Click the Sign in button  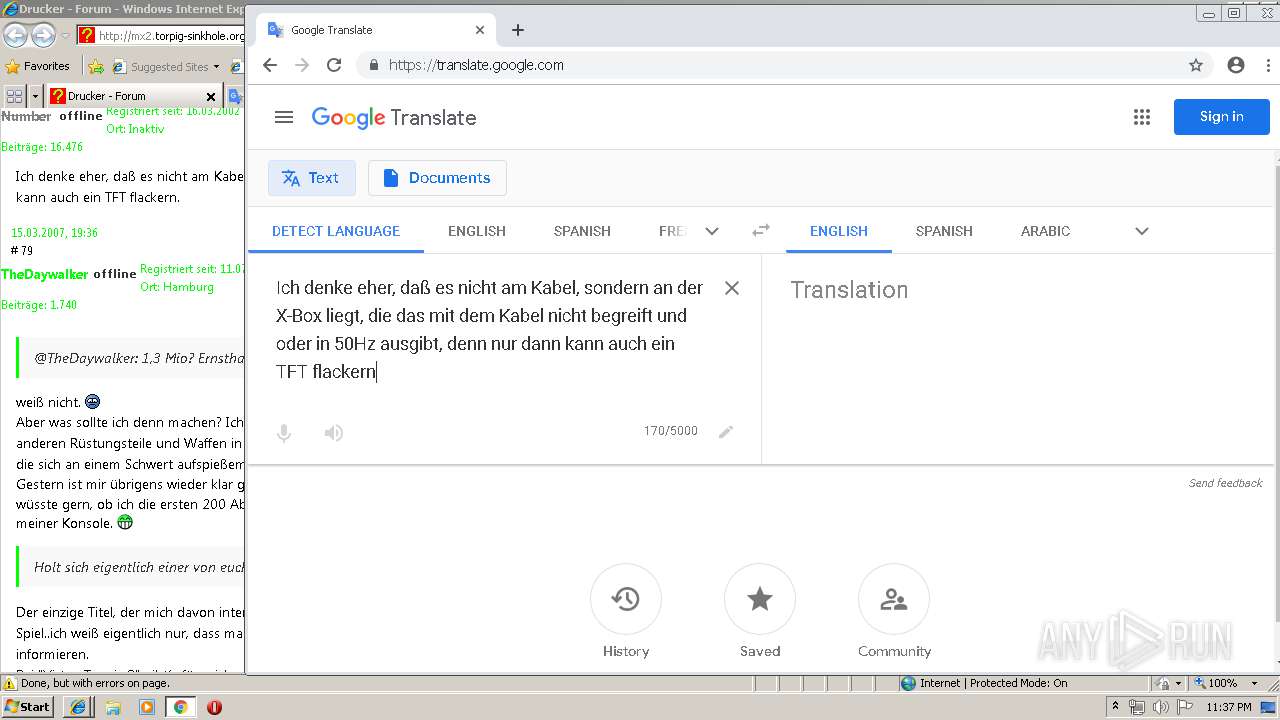point(1221,117)
